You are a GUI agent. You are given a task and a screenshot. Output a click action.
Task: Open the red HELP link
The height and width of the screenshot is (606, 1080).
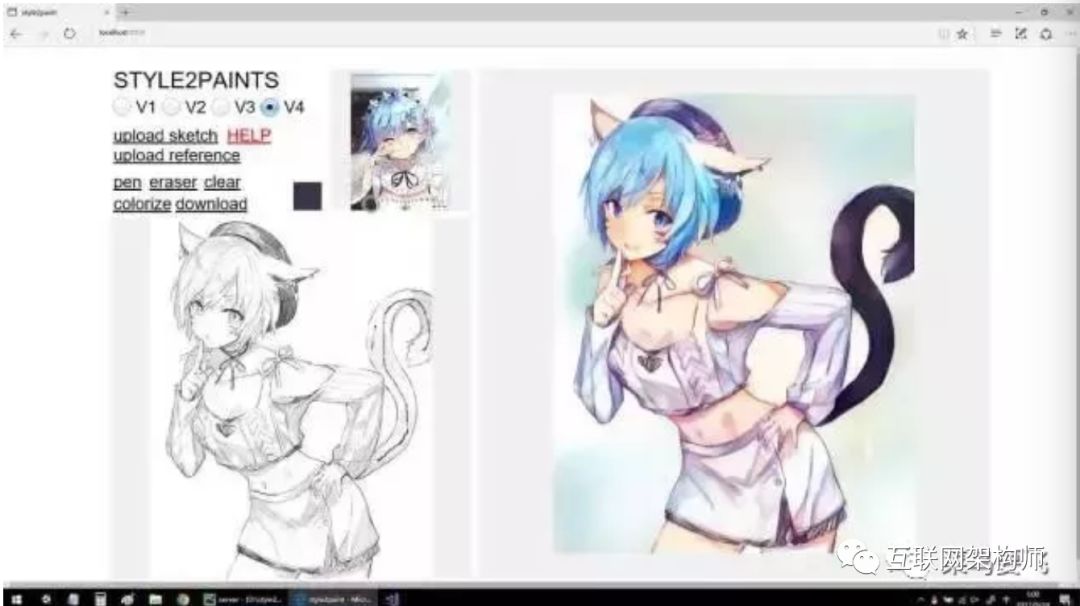pyautogui.click(x=249, y=136)
